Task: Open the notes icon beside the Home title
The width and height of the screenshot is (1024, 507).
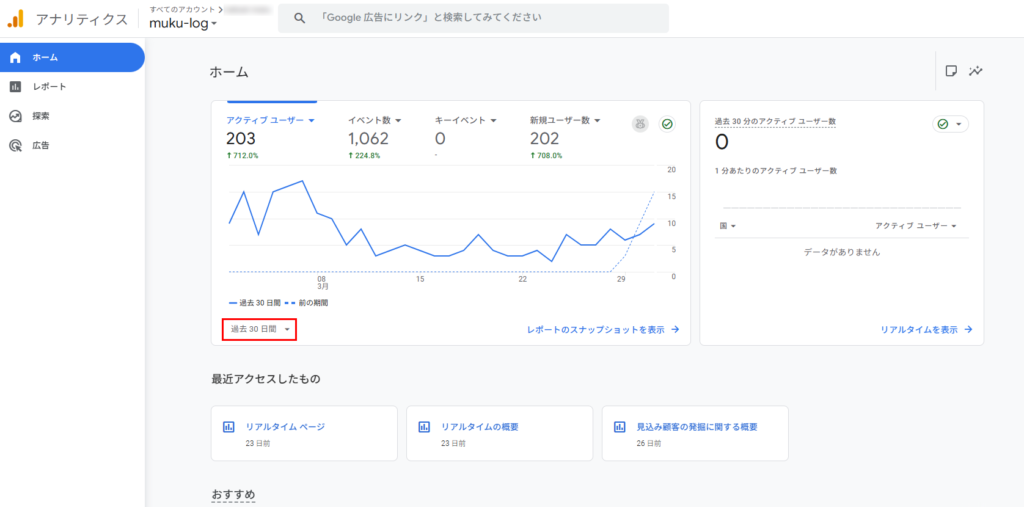Action: [951, 71]
